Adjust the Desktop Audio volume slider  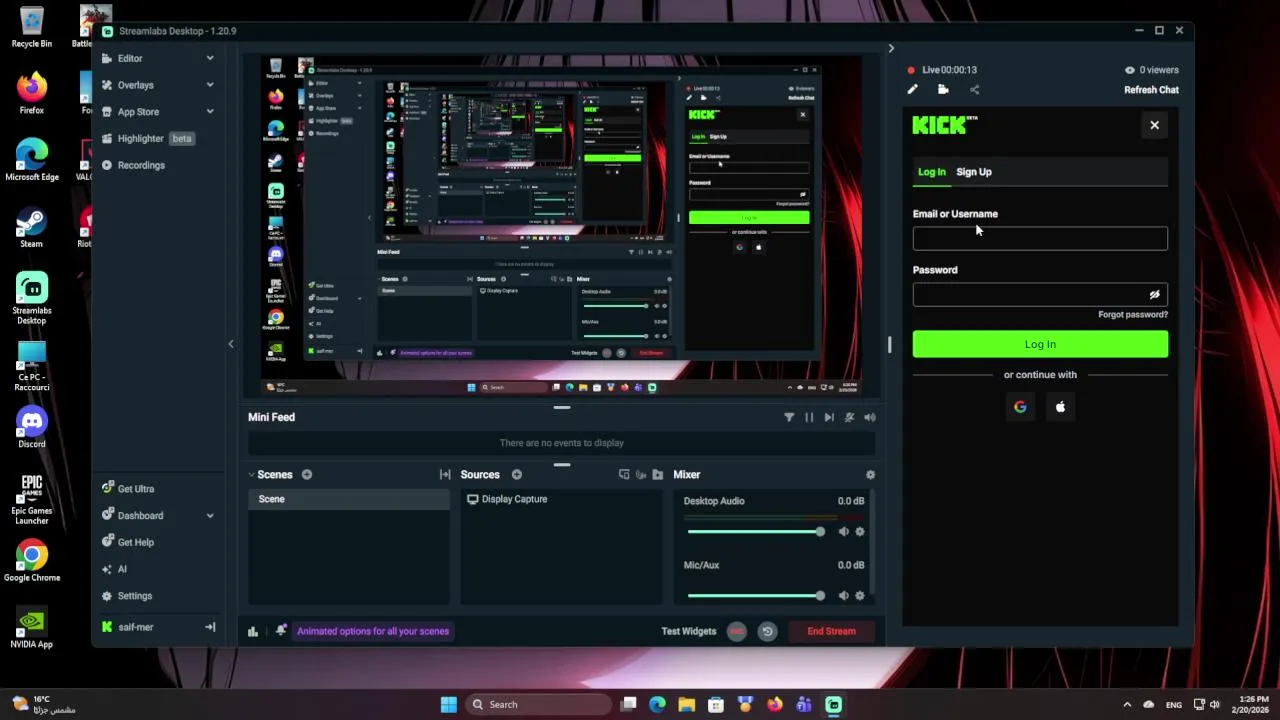(756, 532)
